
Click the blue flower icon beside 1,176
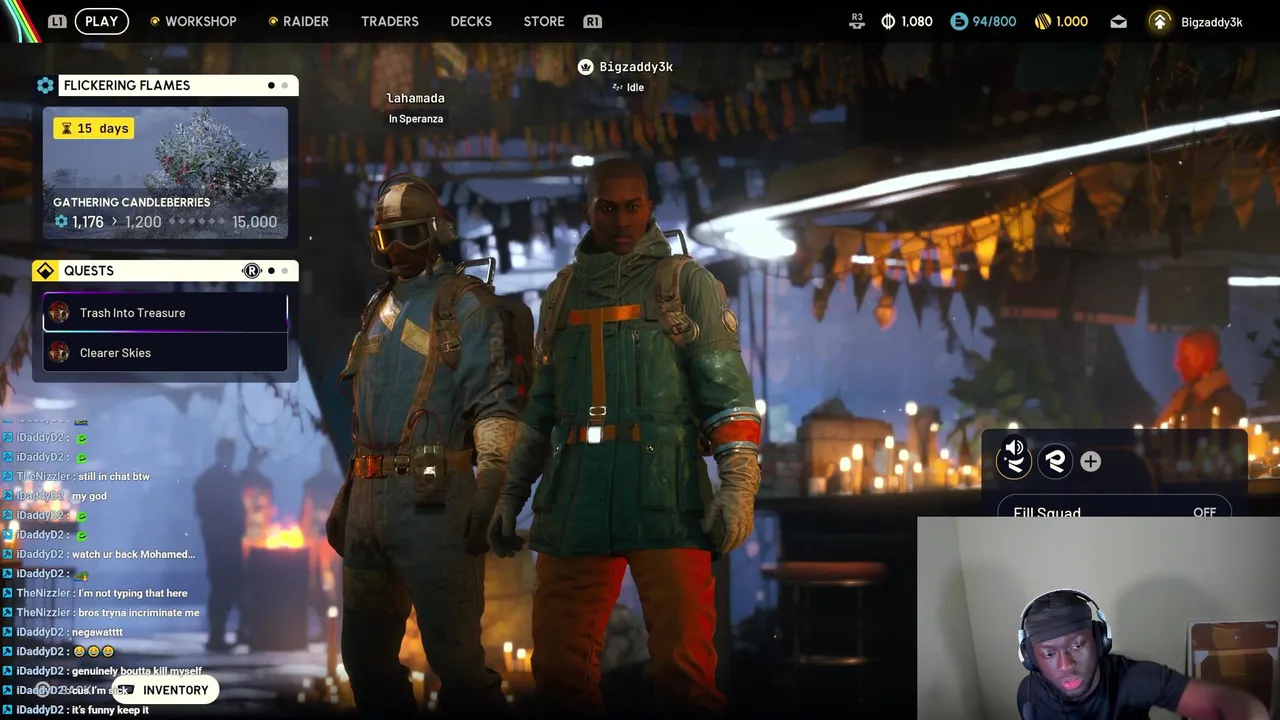(x=61, y=222)
